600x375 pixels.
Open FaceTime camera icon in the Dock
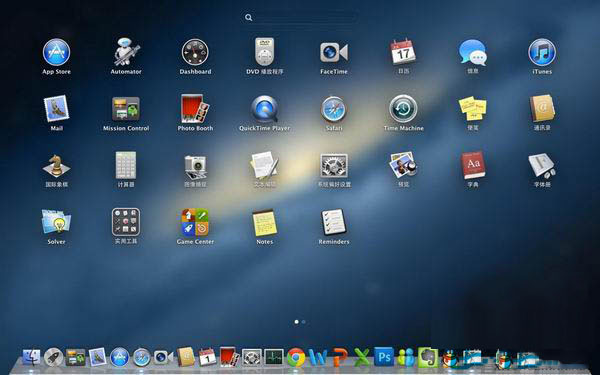point(163,357)
